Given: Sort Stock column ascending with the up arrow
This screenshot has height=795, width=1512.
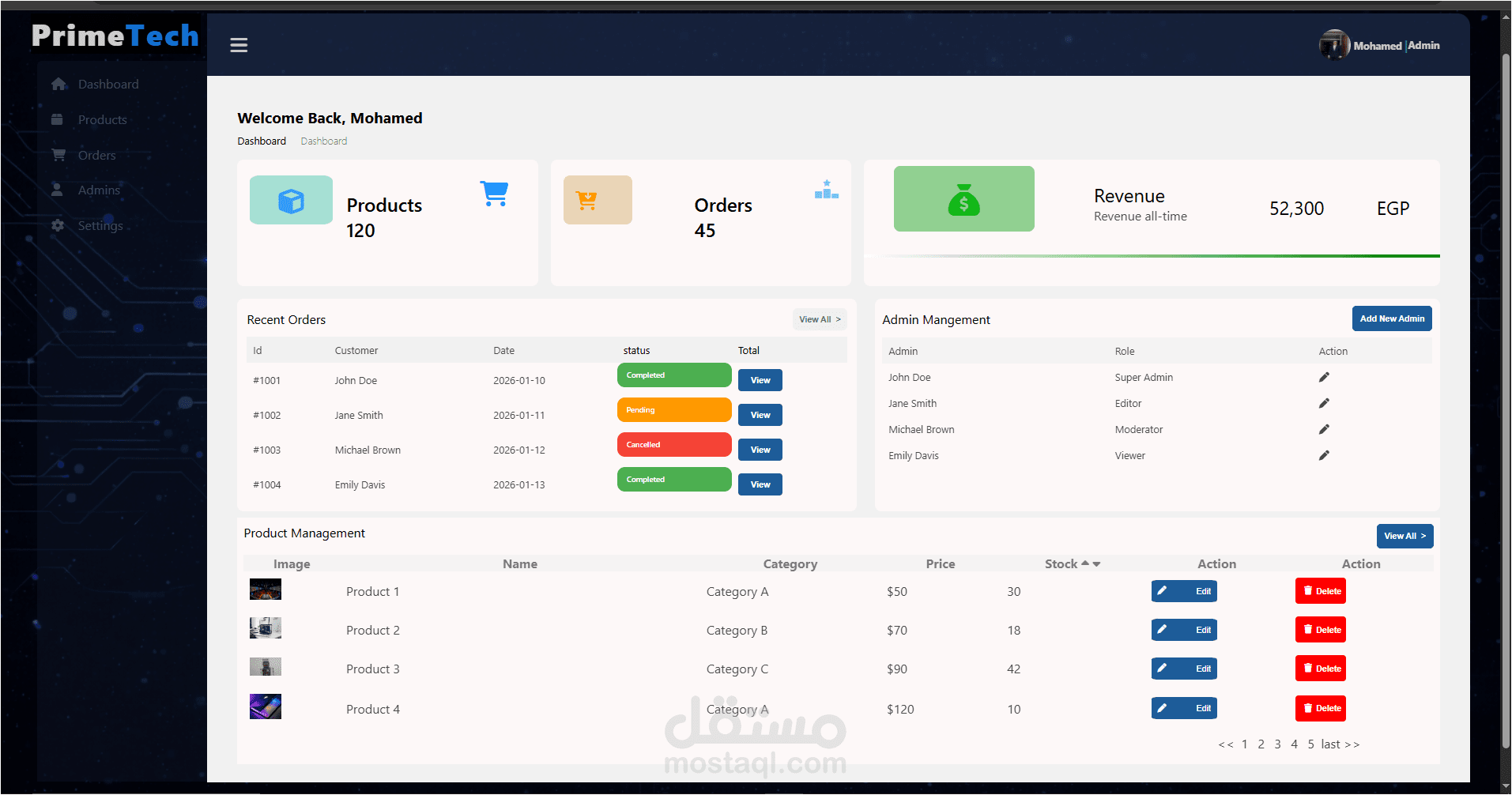Looking at the screenshot, I should [1084, 563].
